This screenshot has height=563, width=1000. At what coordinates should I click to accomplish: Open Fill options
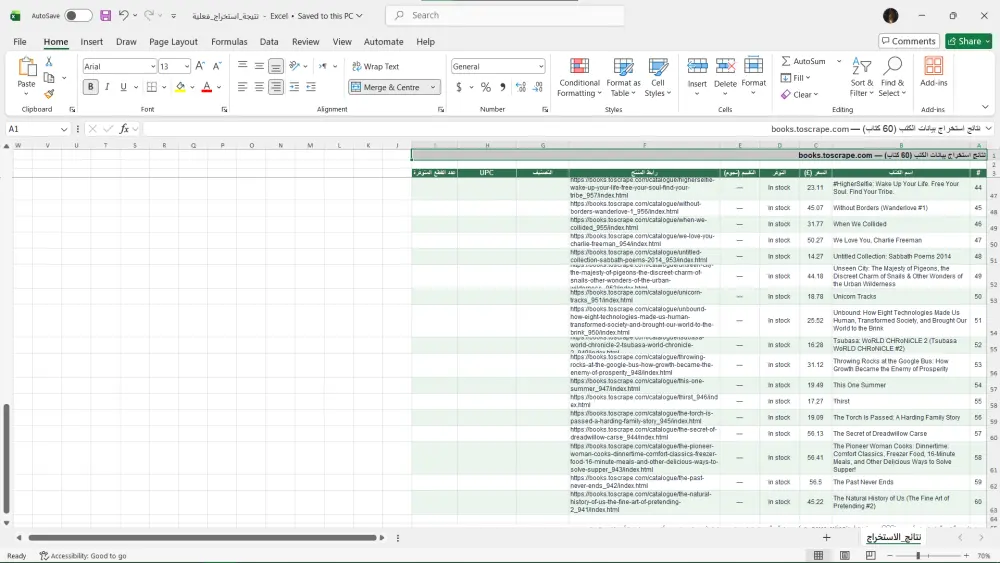coord(796,78)
